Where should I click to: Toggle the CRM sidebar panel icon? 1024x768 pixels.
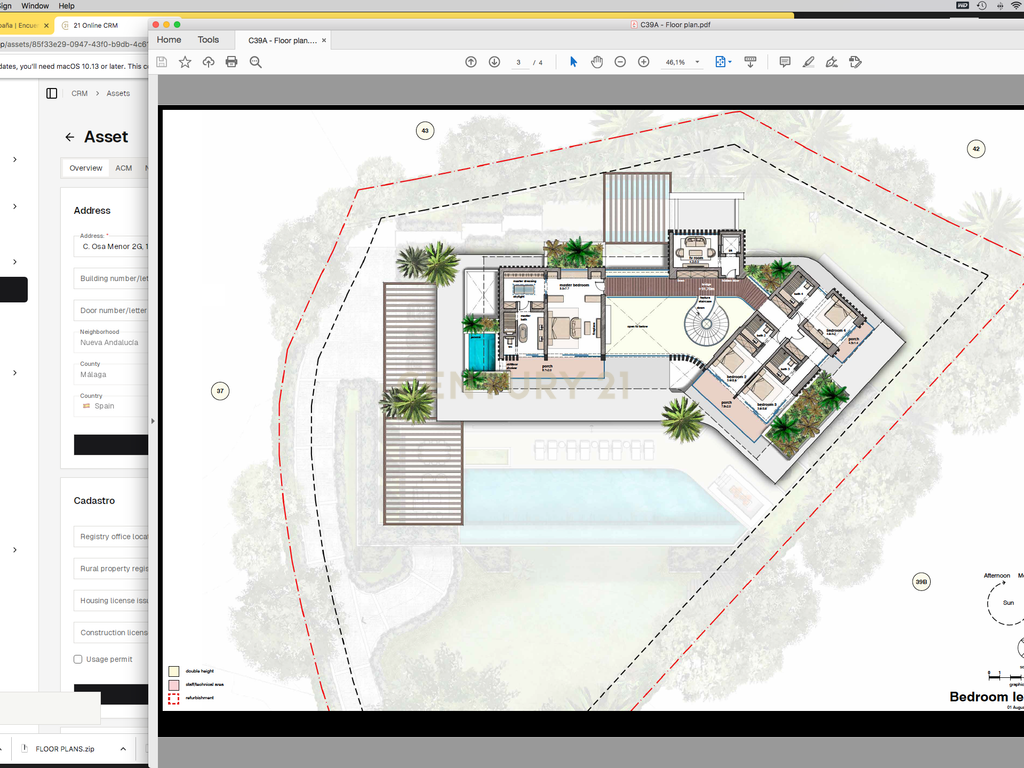pos(52,93)
